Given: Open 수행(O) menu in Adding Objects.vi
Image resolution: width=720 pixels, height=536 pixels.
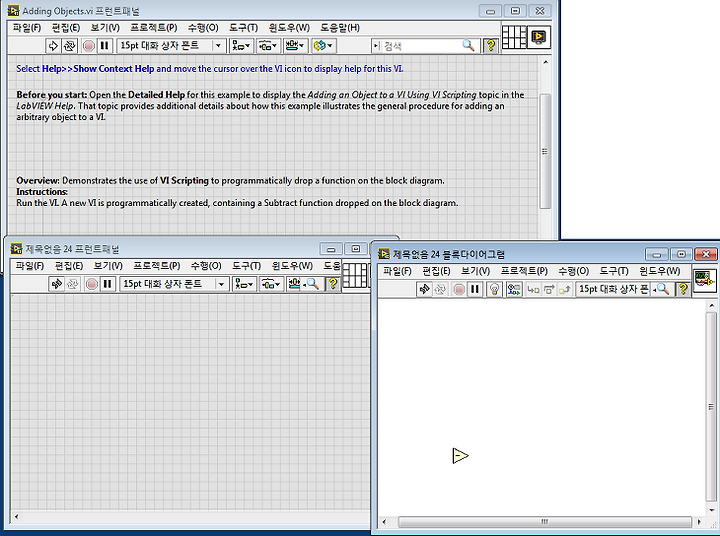Looking at the screenshot, I should (x=203, y=28).
